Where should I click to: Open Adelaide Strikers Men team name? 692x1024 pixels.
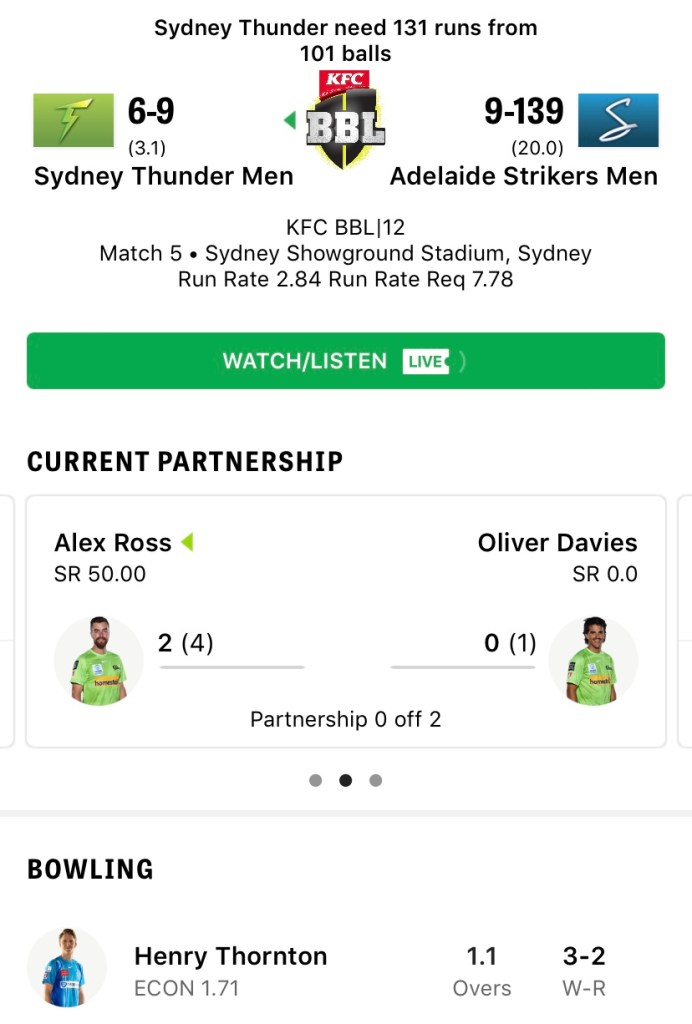coord(524,177)
